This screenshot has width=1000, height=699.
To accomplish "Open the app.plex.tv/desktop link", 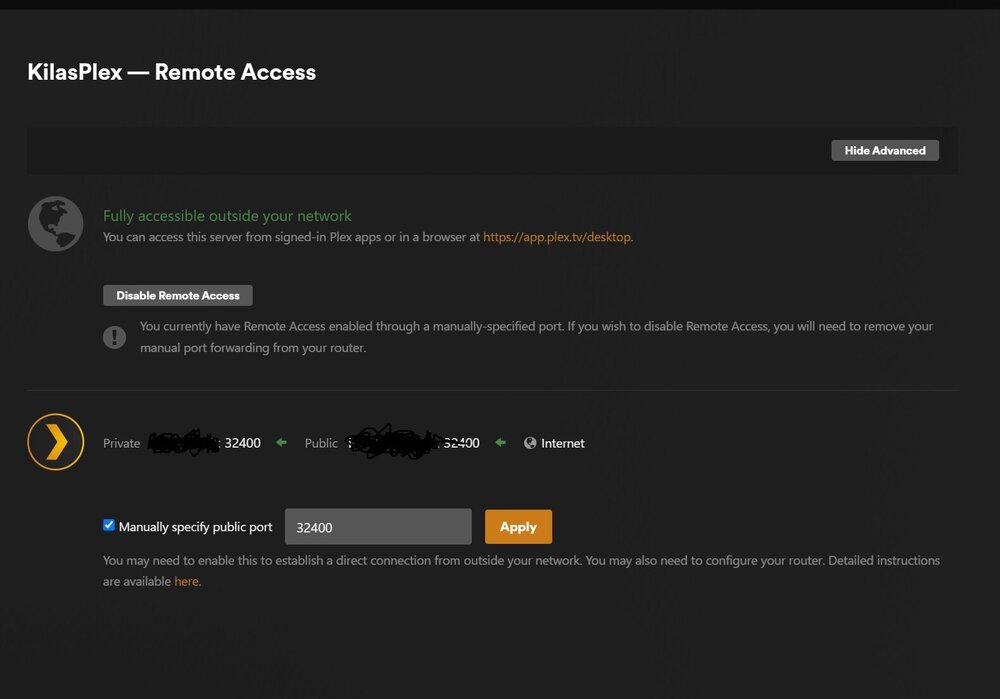I will point(557,237).
